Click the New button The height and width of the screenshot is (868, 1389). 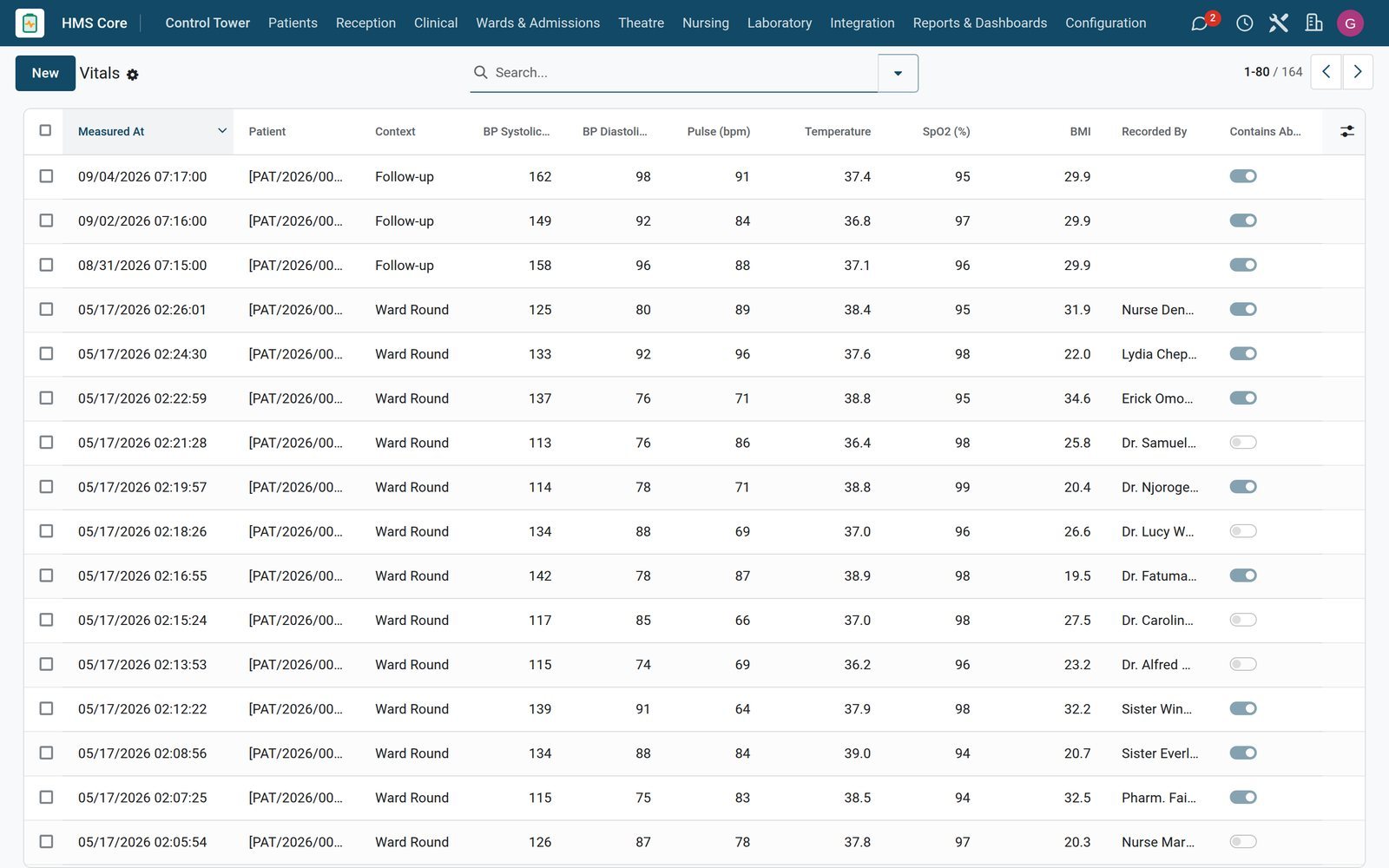point(45,73)
